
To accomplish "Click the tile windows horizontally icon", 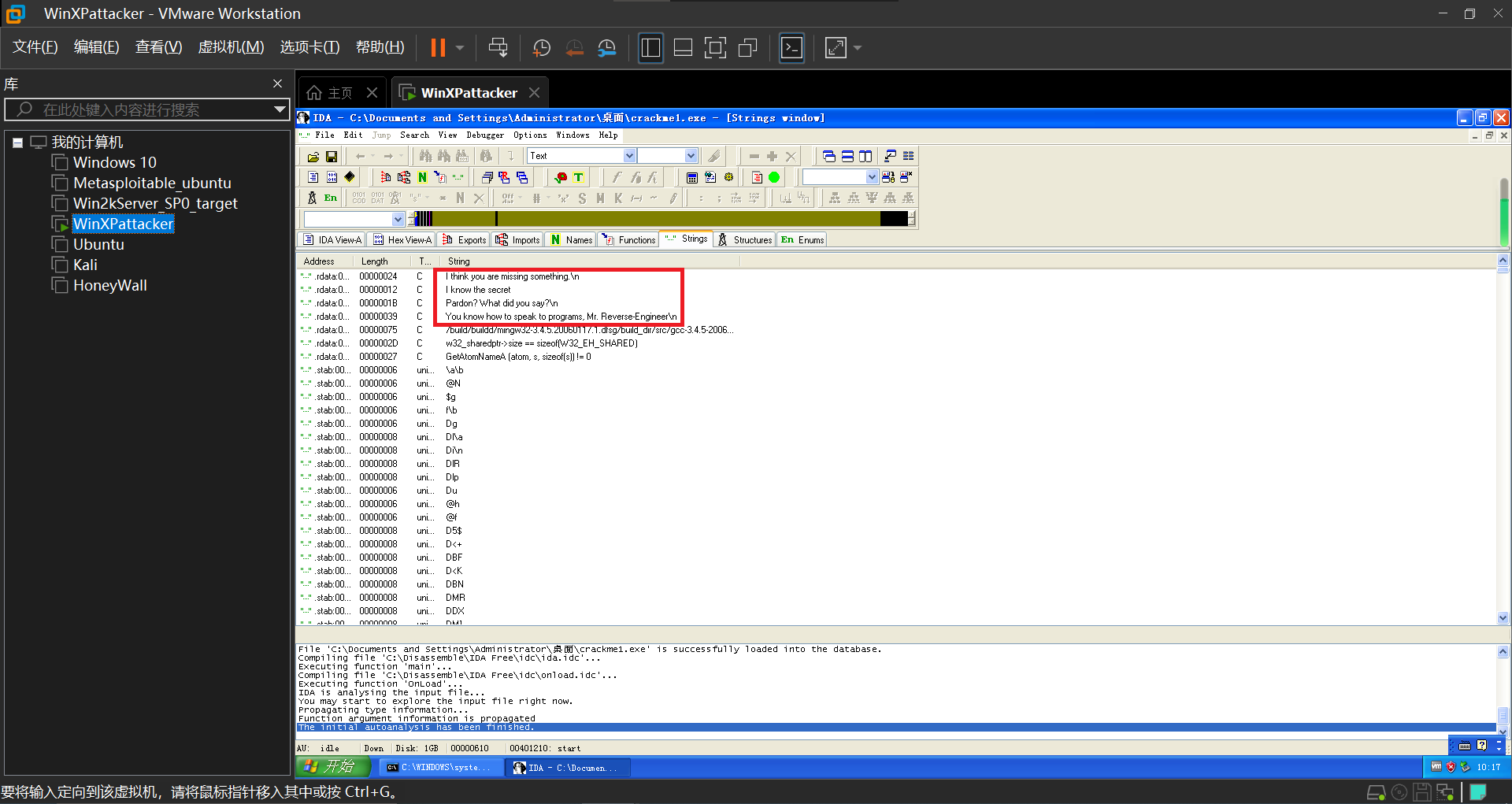I will tap(847, 156).
